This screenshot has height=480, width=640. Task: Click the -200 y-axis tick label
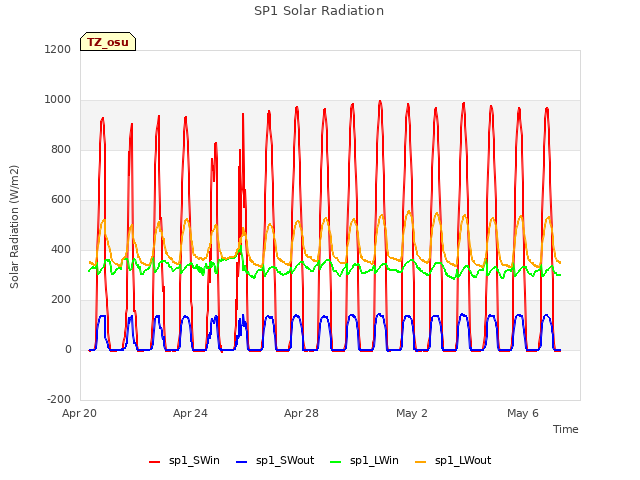pos(59,399)
